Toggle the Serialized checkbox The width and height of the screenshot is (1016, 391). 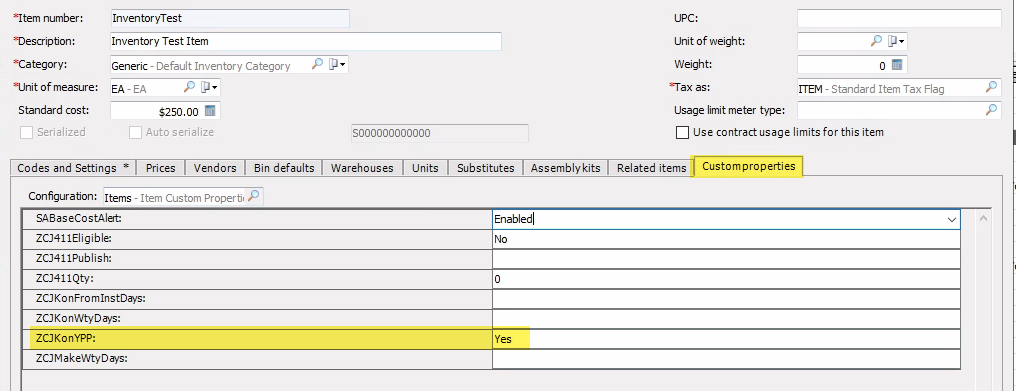(27, 132)
